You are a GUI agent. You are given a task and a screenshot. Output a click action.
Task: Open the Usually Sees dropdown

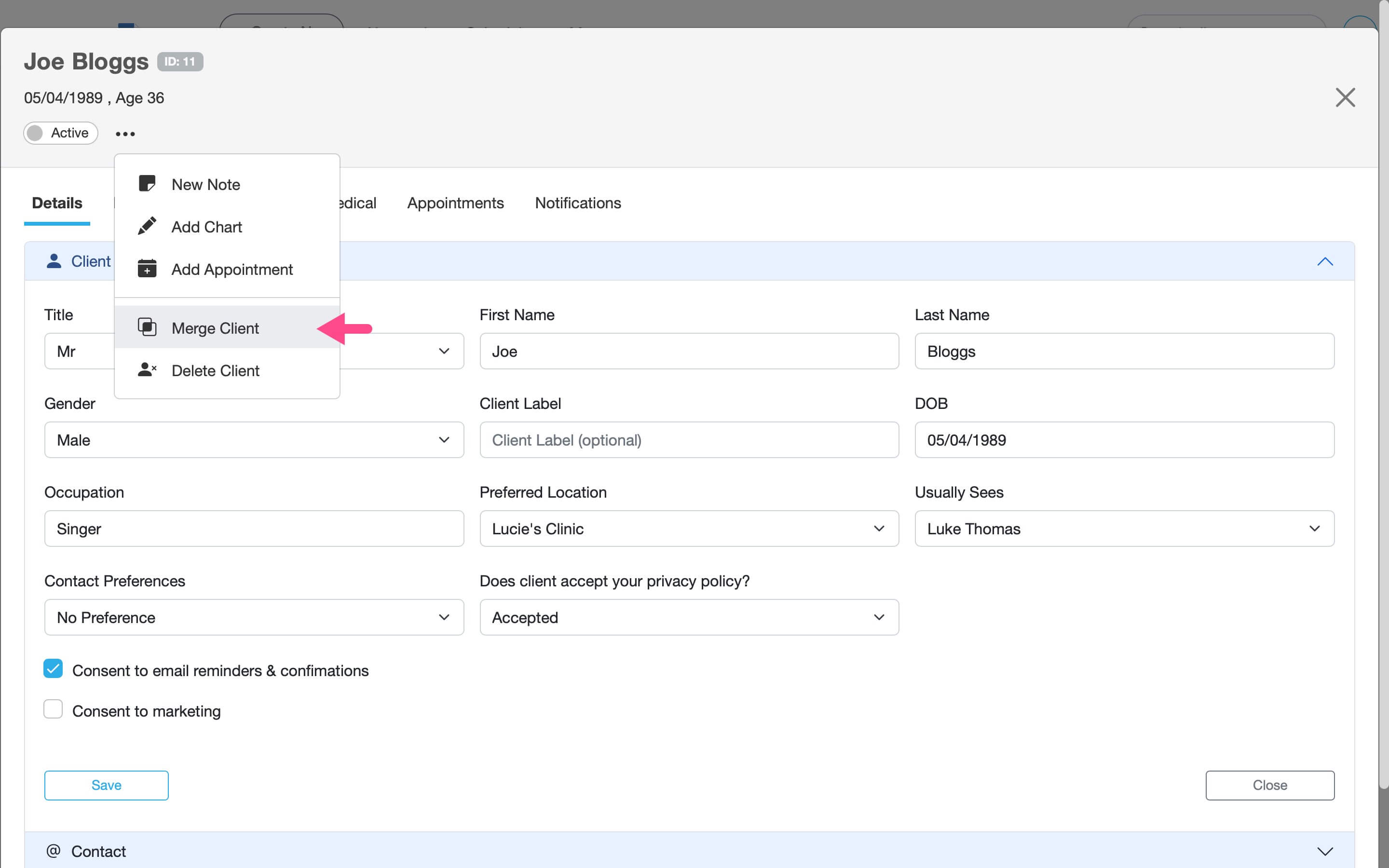[1124, 529]
